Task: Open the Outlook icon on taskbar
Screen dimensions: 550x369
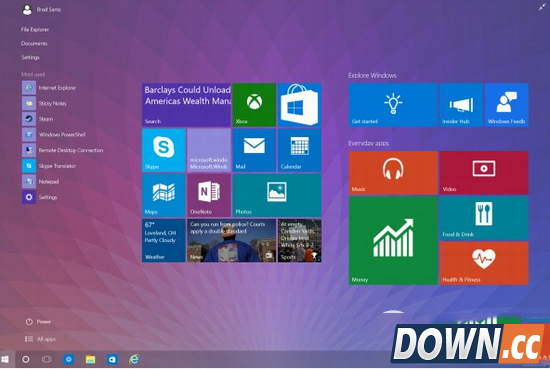Action: [x=112, y=360]
